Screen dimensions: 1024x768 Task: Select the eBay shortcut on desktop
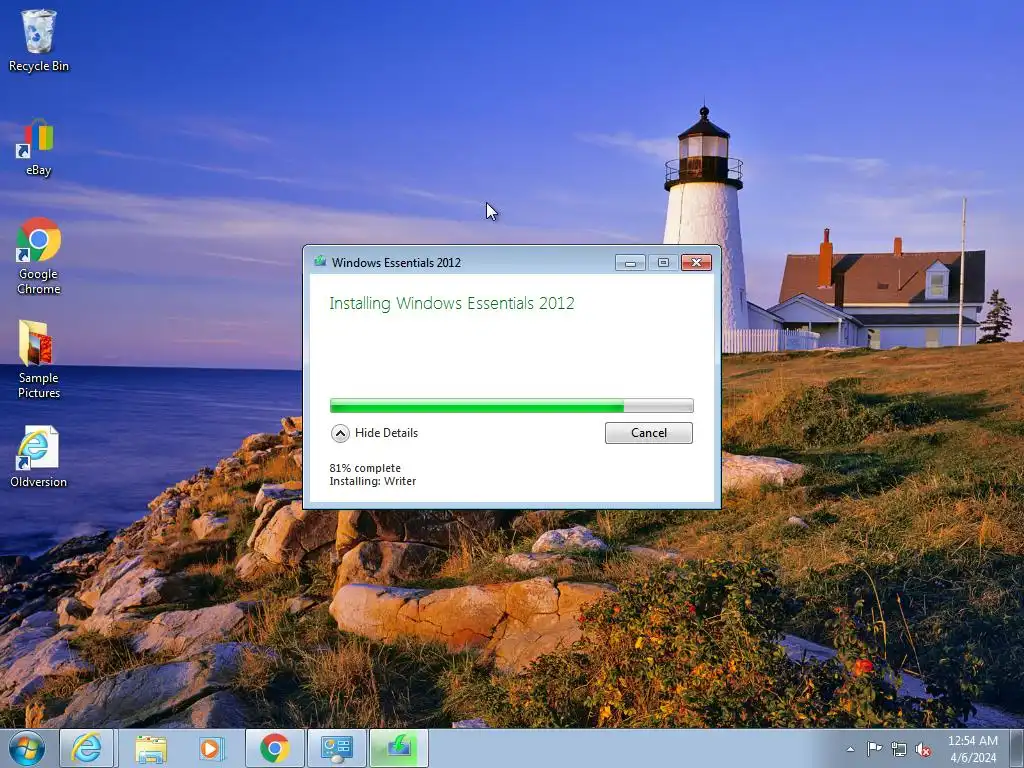pyautogui.click(x=38, y=148)
